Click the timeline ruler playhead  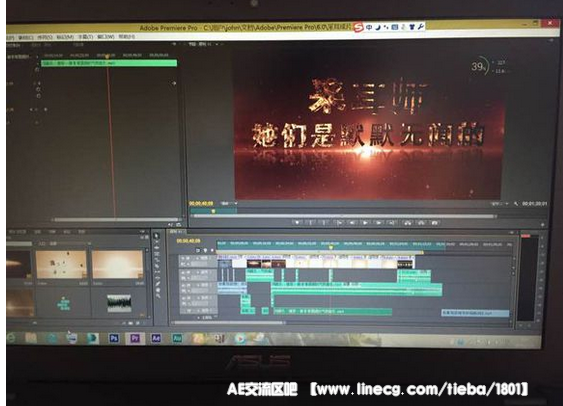click(331, 247)
